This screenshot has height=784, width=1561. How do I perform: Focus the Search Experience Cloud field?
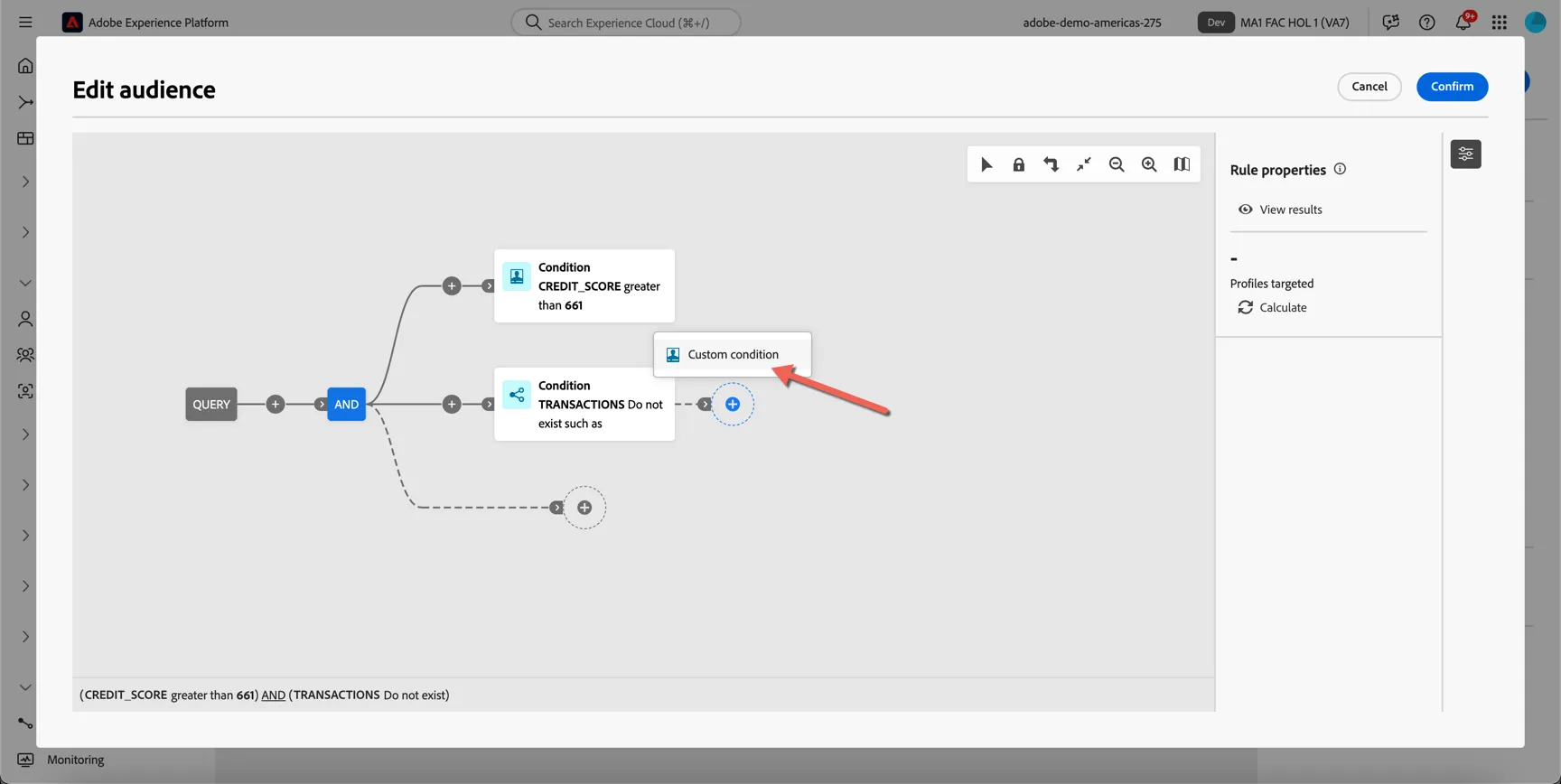[626, 23]
